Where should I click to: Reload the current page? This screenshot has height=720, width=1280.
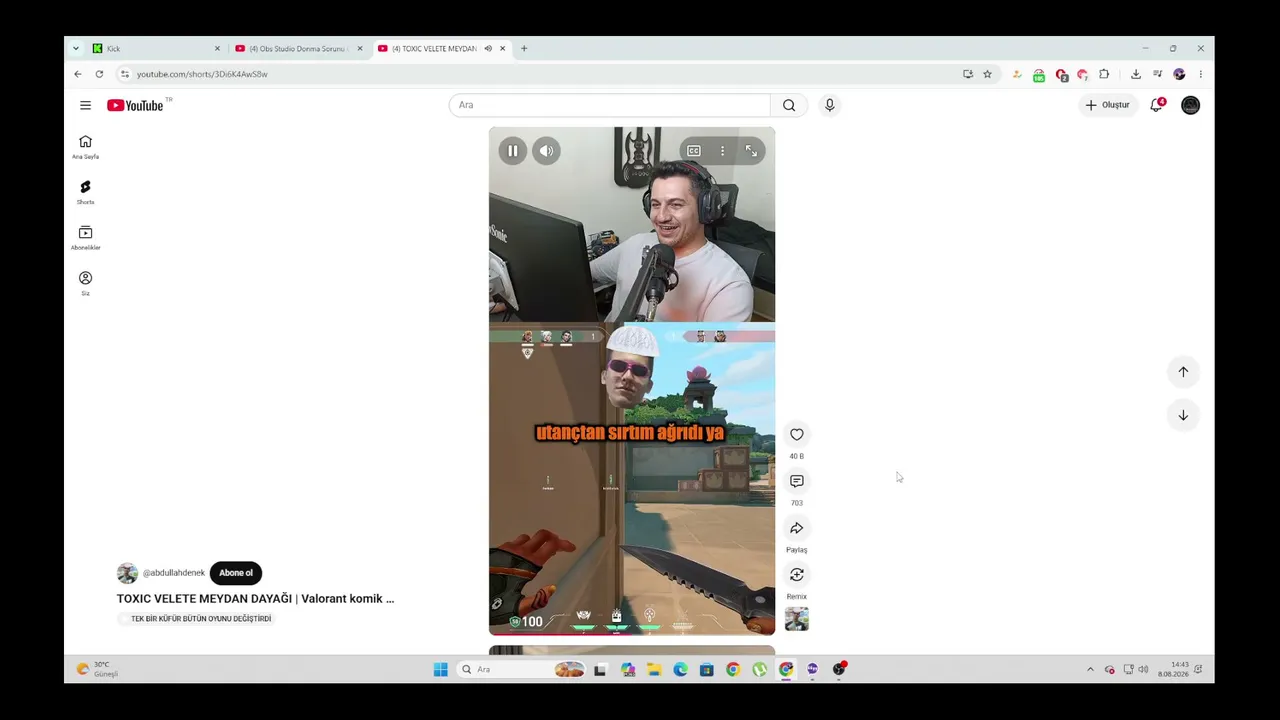99,74
